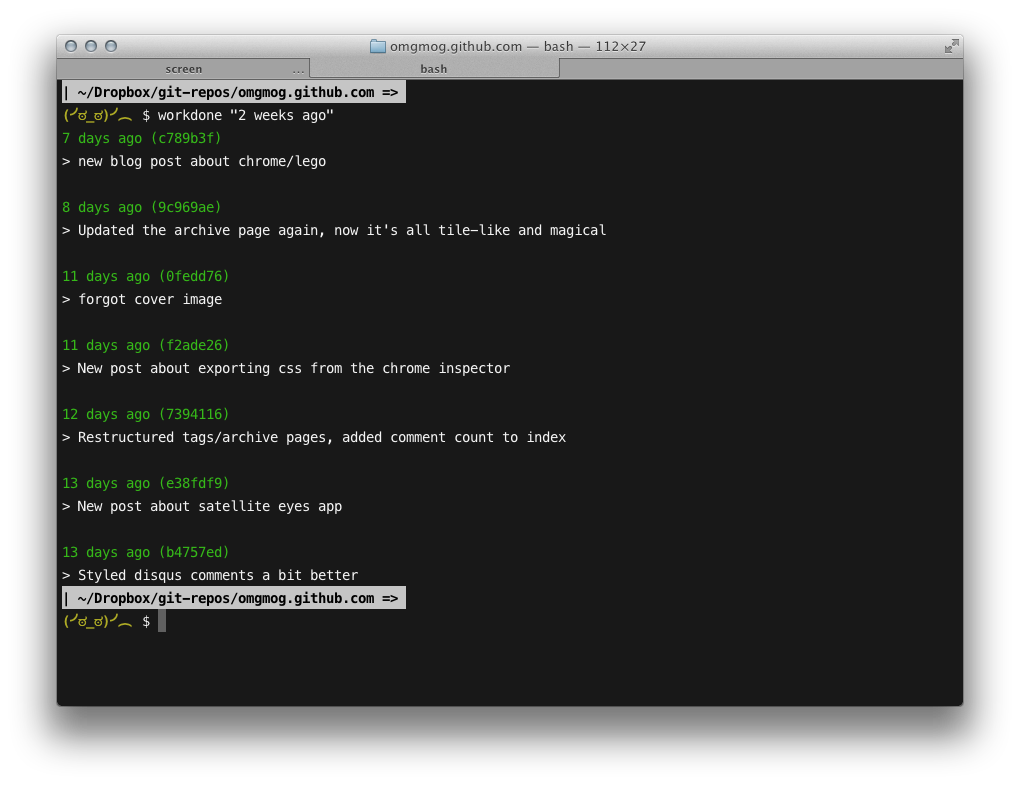Image resolution: width=1020 pixels, height=785 pixels.
Task: Click the "forgot cover image" commit message
Action: 149,299
